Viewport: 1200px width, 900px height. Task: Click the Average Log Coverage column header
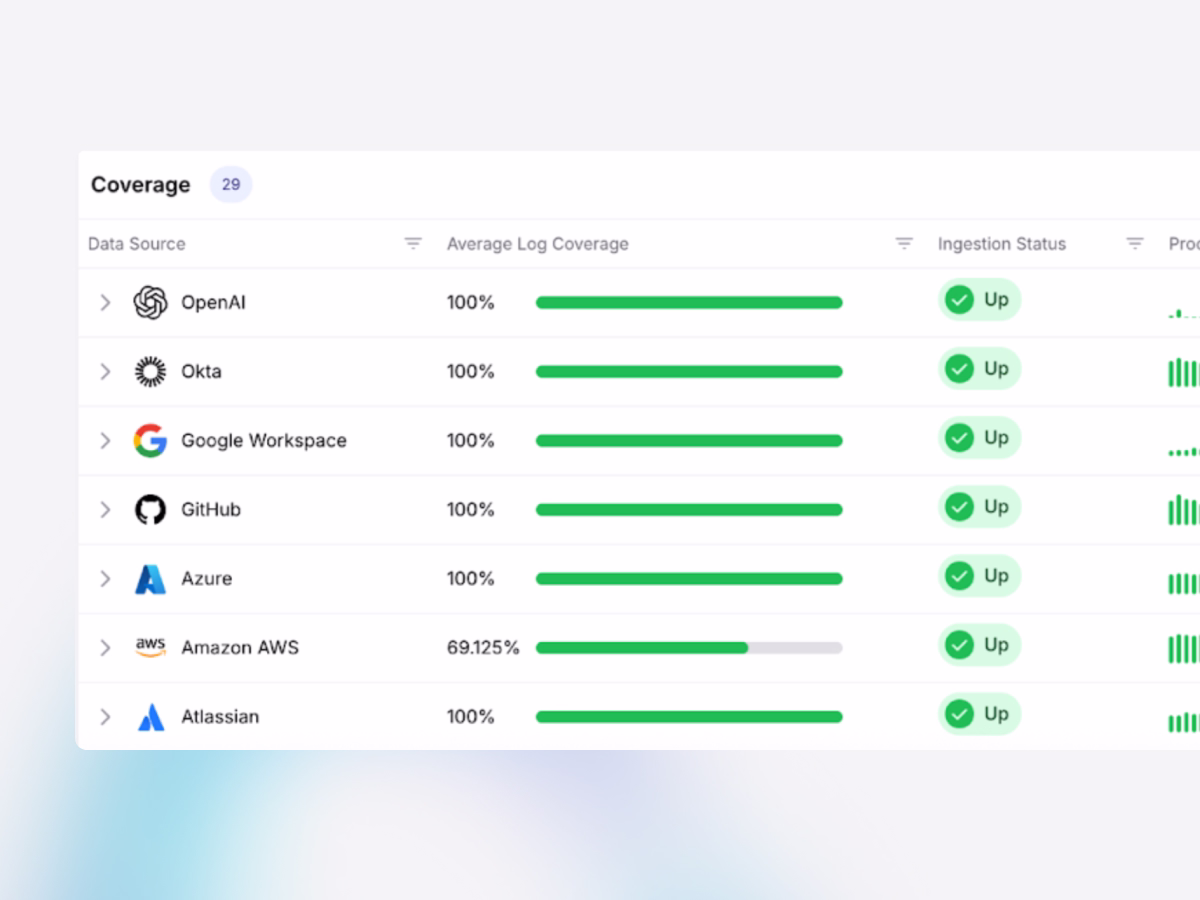[537, 243]
